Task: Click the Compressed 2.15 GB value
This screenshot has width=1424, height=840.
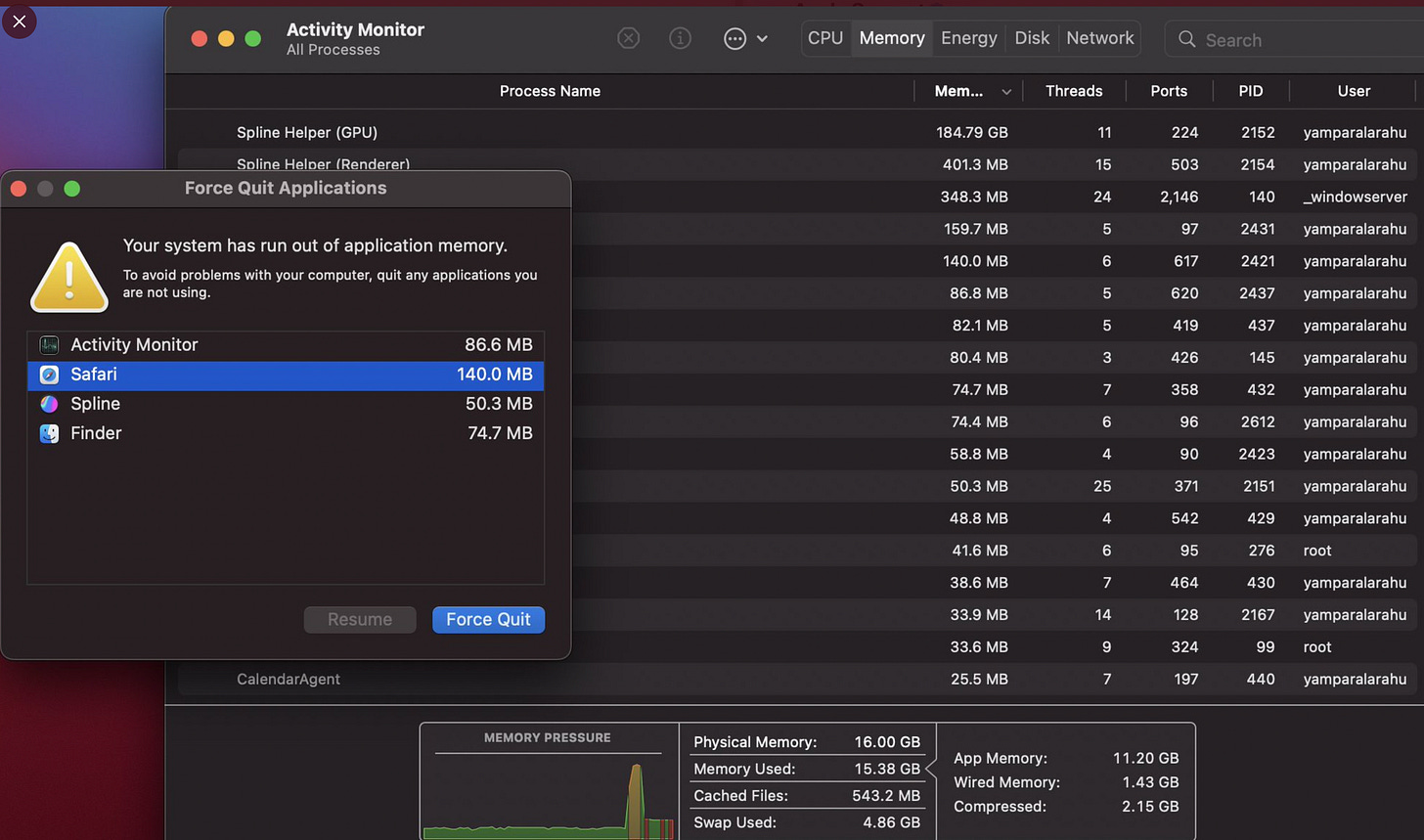Action: 1149,807
